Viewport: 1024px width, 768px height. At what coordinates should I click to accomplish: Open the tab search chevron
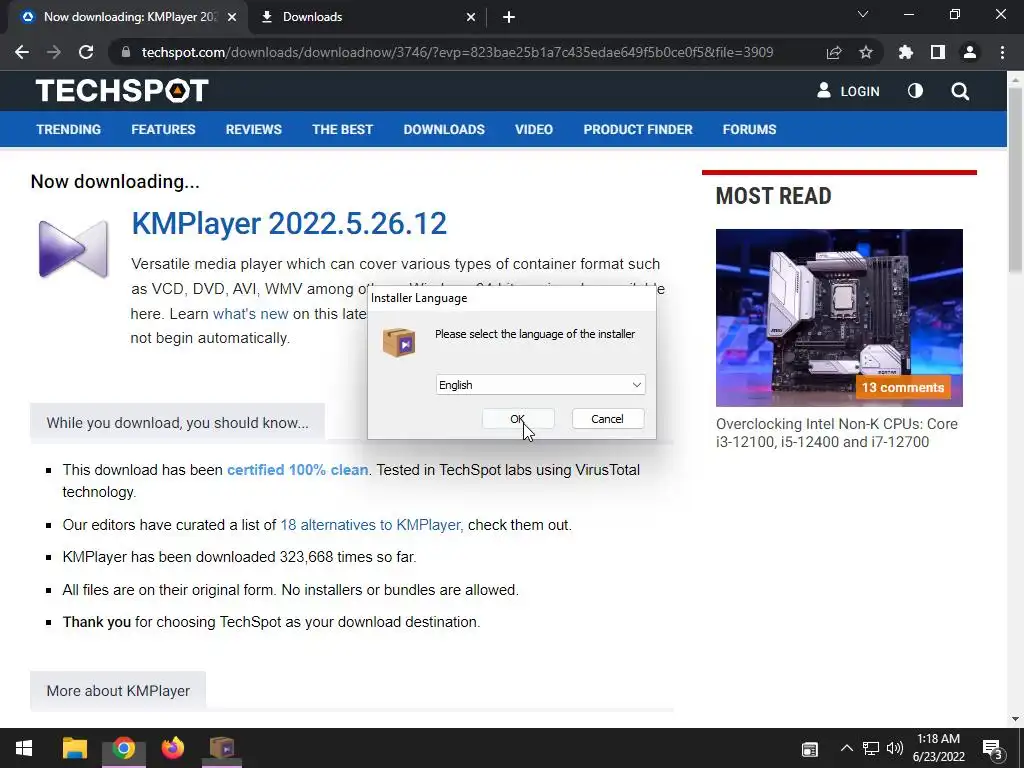(x=863, y=14)
